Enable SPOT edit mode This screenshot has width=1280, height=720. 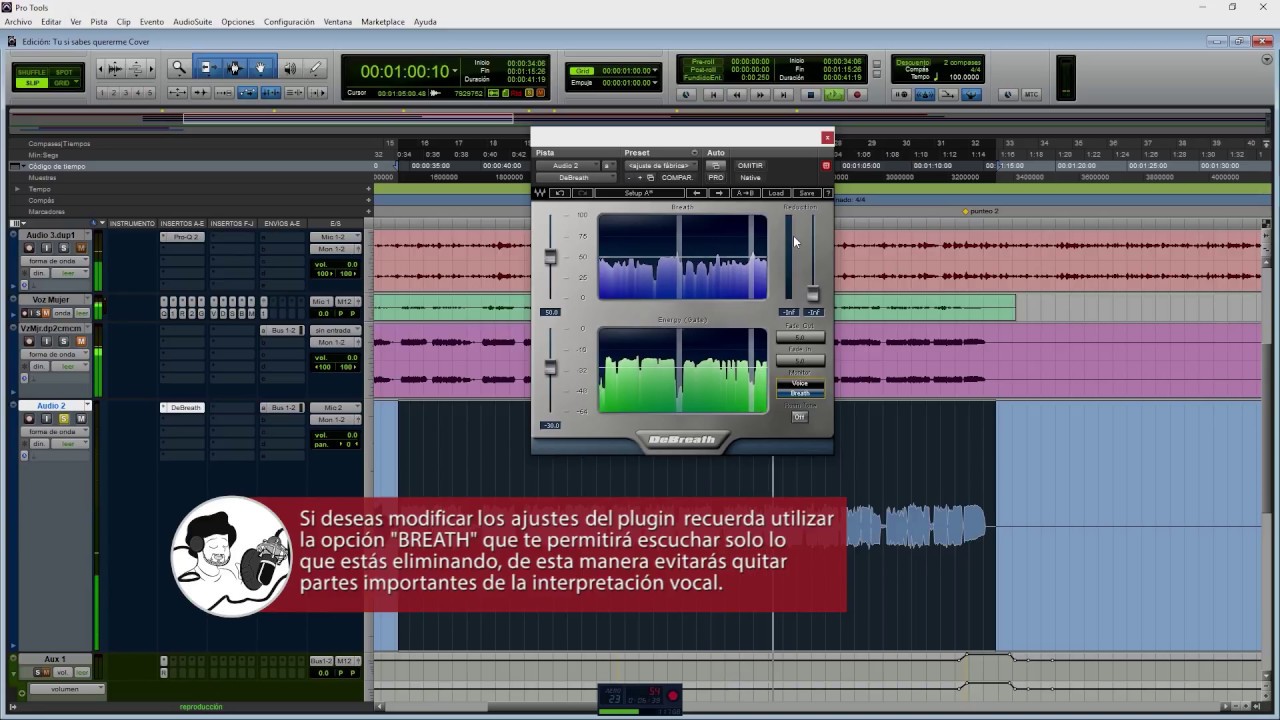tap(63, 72)
